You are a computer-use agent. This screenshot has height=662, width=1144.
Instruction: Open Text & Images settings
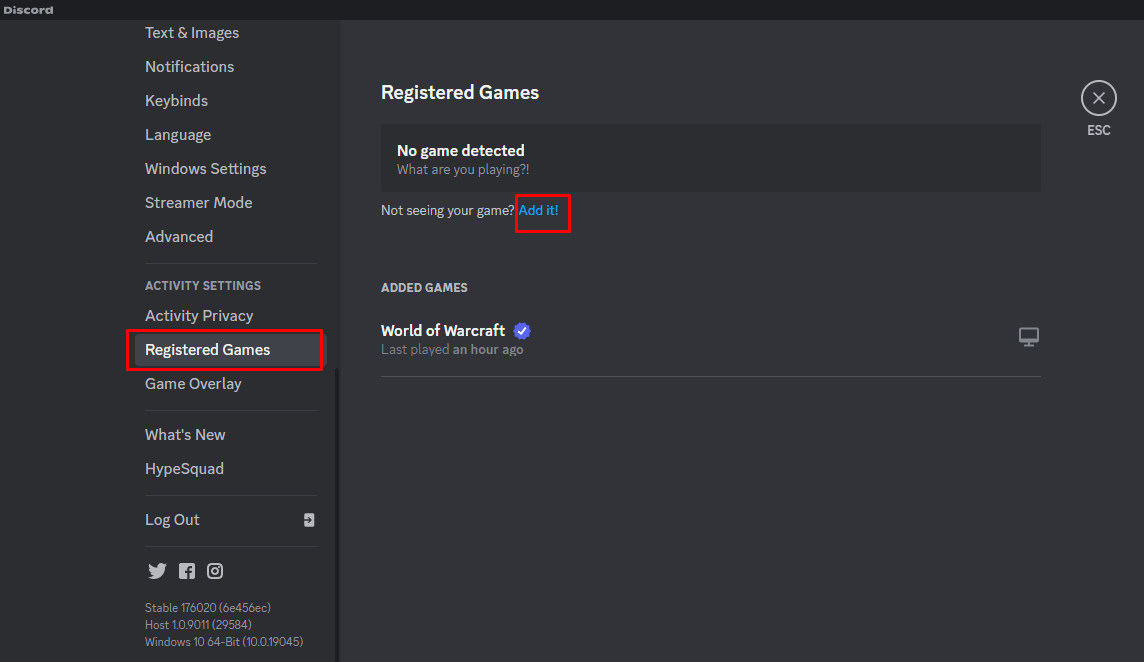tap(192, 33)
